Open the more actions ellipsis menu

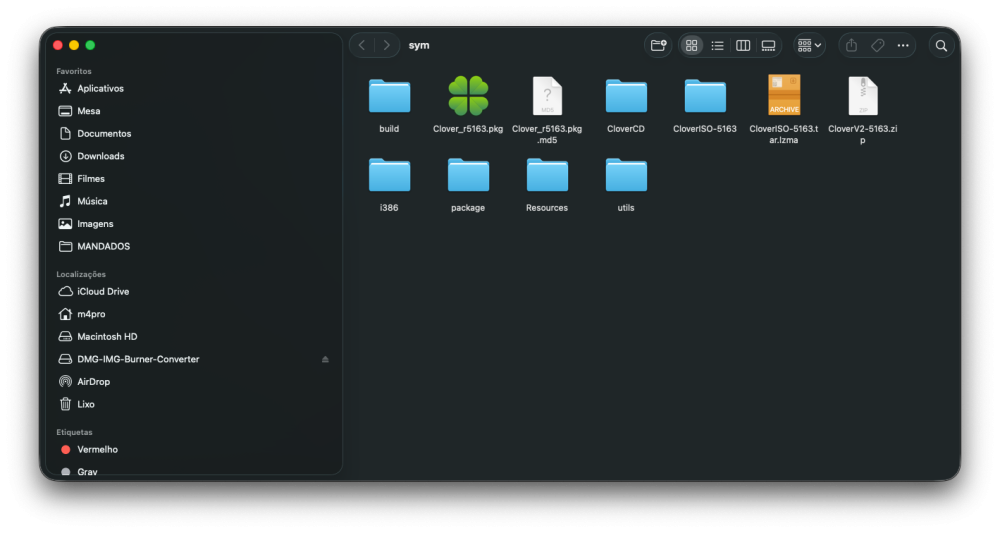point(903,45)
